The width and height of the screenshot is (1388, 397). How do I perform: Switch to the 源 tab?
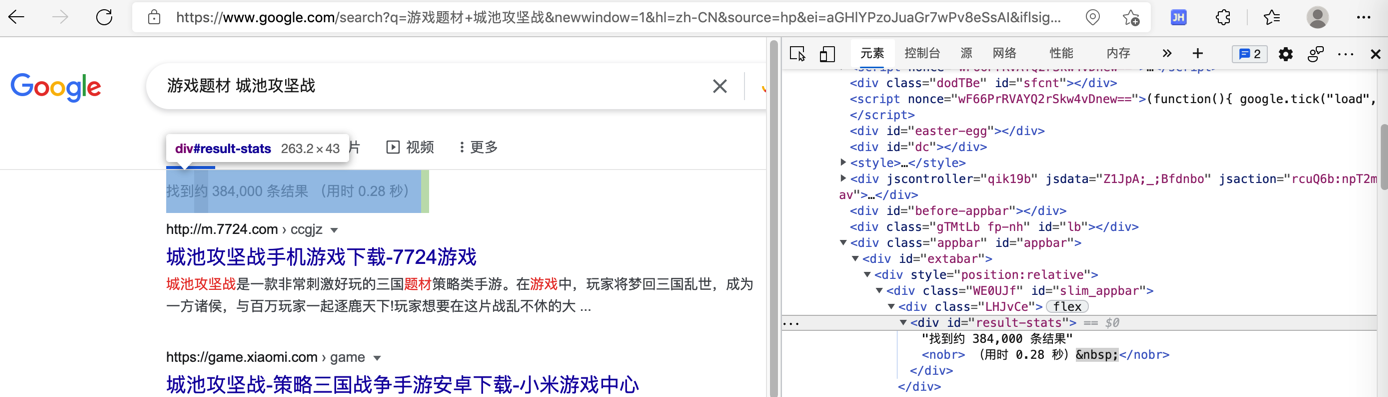point(966,54)
